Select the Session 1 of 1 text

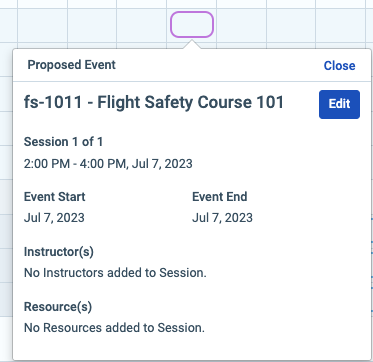coord(63,142)
